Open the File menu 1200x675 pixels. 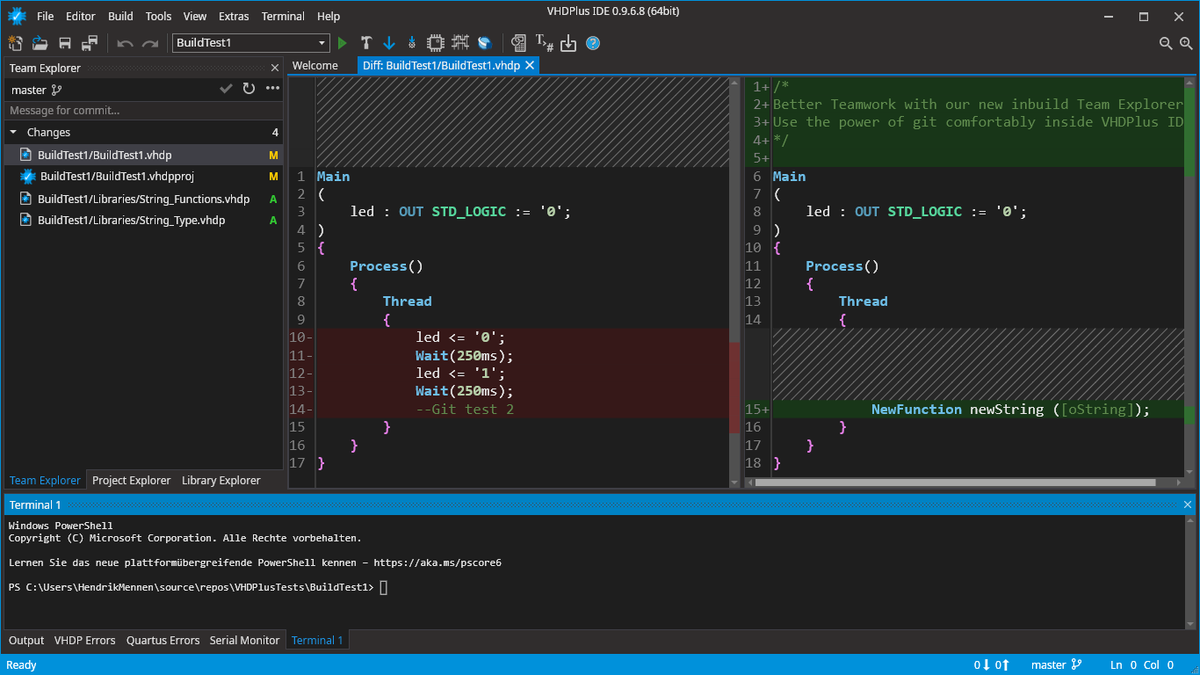pos(46,16)
